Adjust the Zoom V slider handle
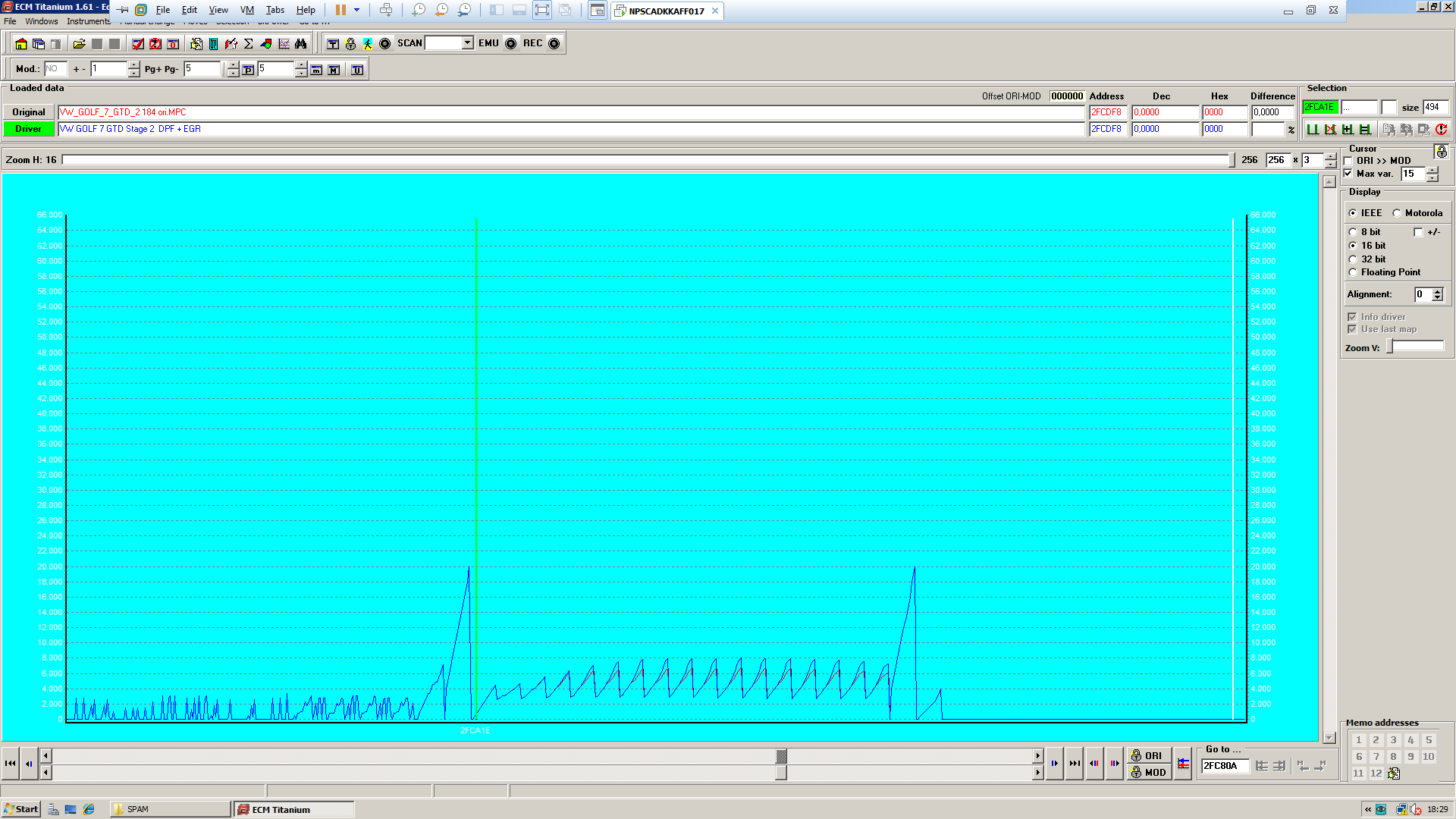 coord(1390,347)
